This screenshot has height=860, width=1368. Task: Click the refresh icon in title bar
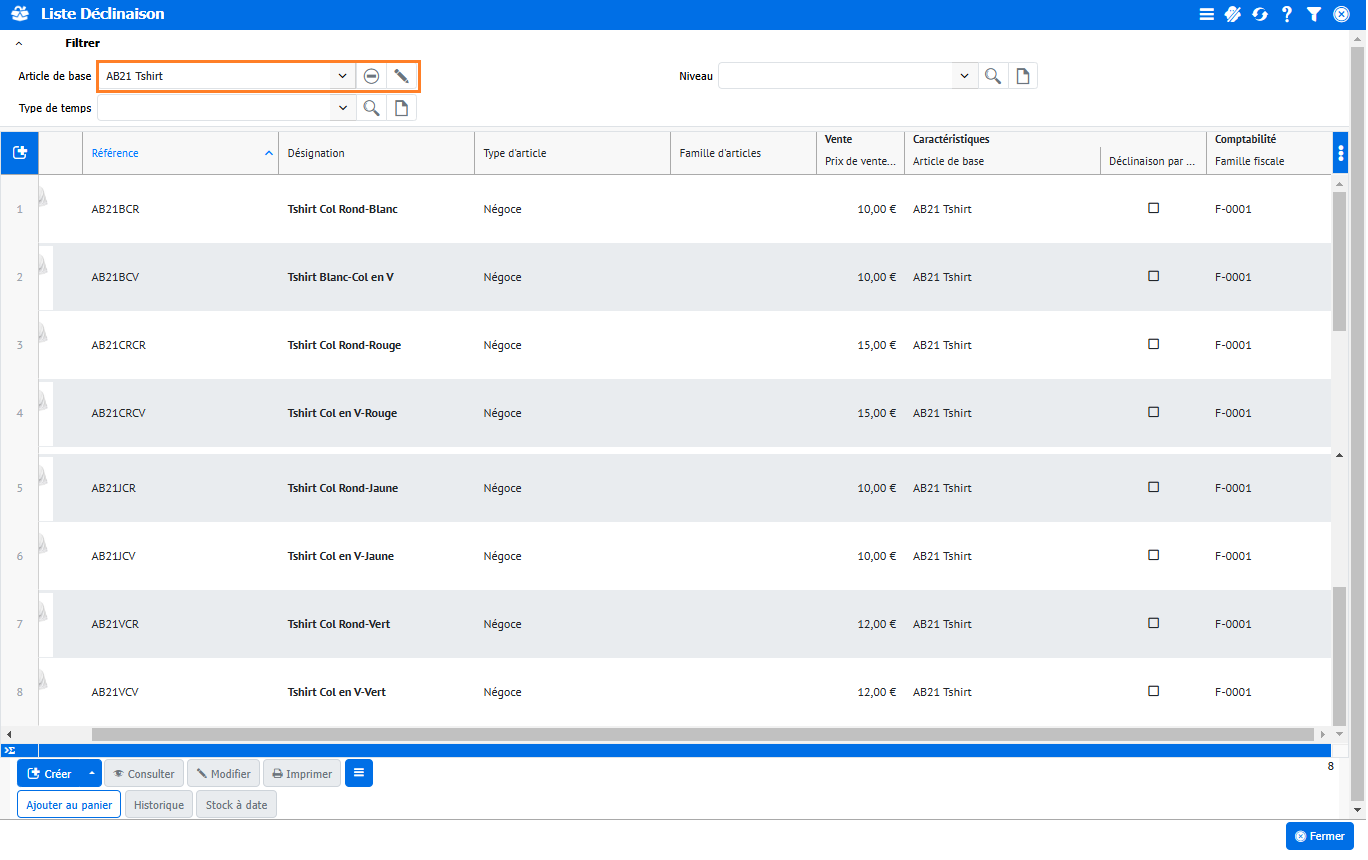point(1260,14)
